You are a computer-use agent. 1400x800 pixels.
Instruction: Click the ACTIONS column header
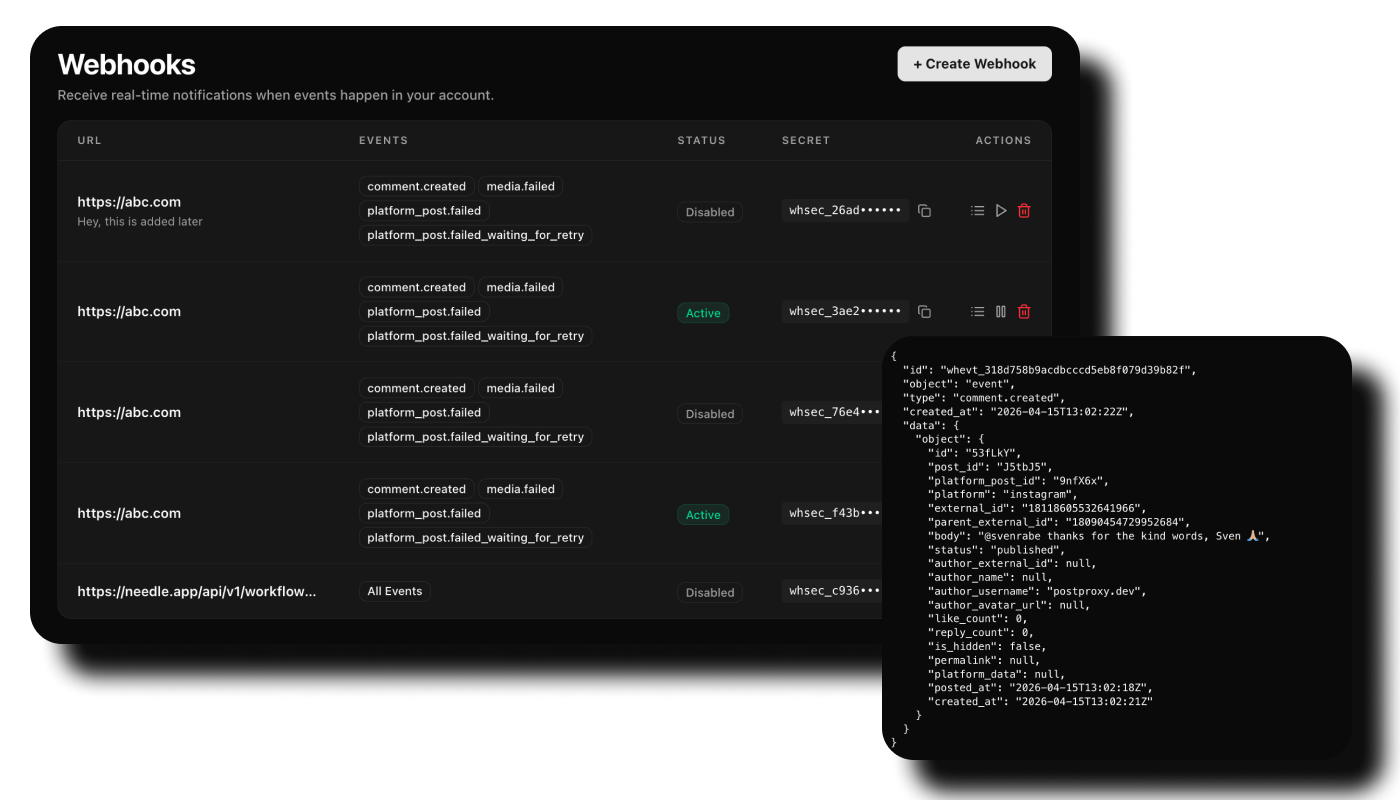point(1003,141)
